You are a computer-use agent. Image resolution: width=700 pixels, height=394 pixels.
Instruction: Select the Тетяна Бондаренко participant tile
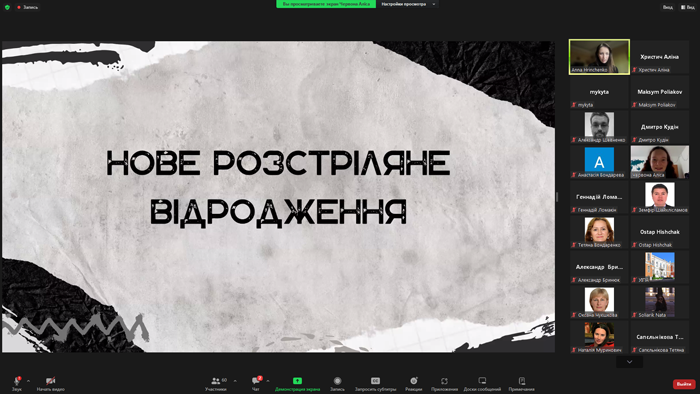[599, 232]
